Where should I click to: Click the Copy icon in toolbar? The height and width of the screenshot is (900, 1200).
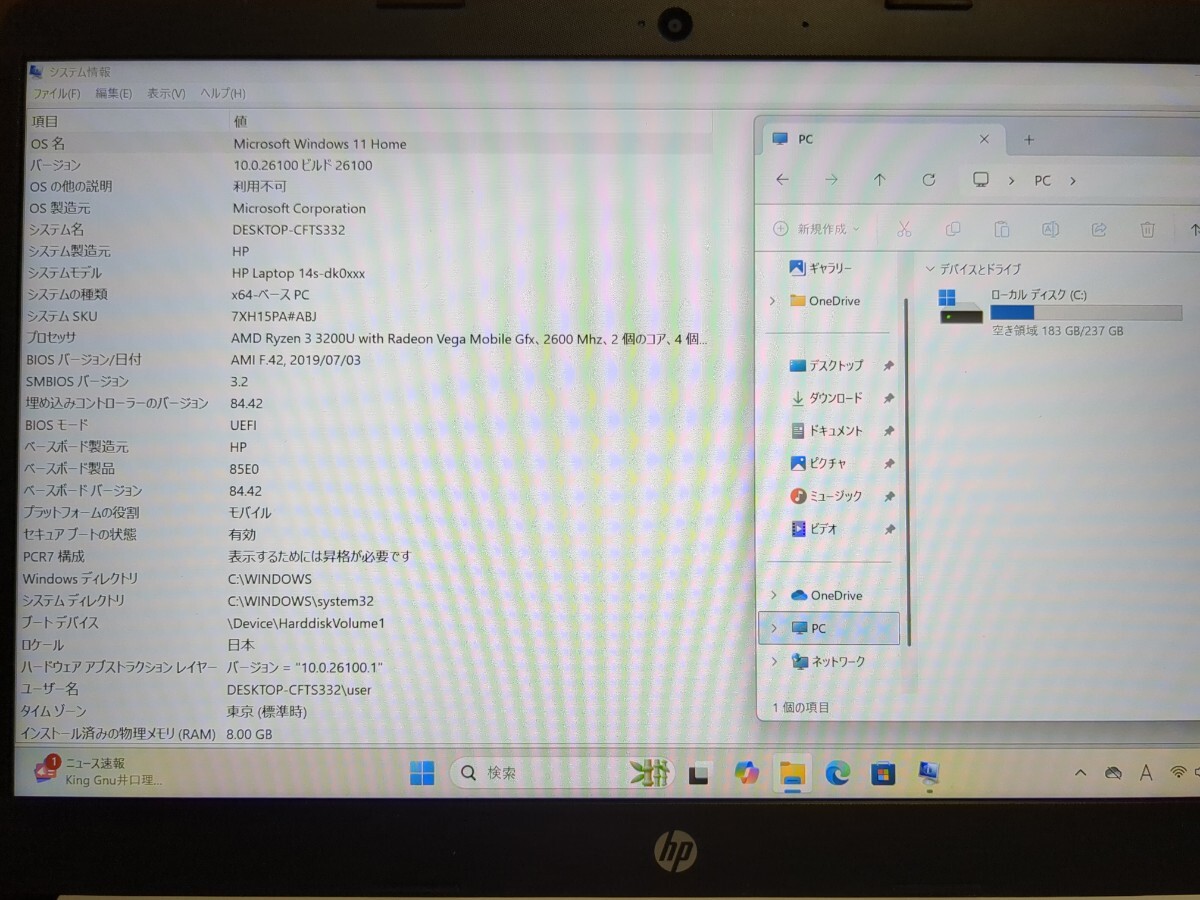click(x=953, y=229)
